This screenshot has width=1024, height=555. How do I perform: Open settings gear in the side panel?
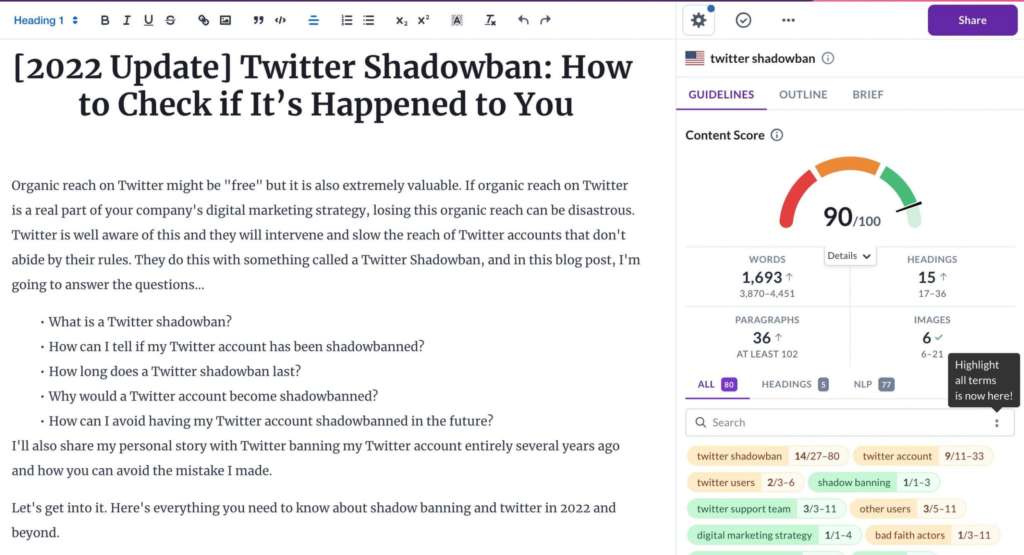point(698,20)
